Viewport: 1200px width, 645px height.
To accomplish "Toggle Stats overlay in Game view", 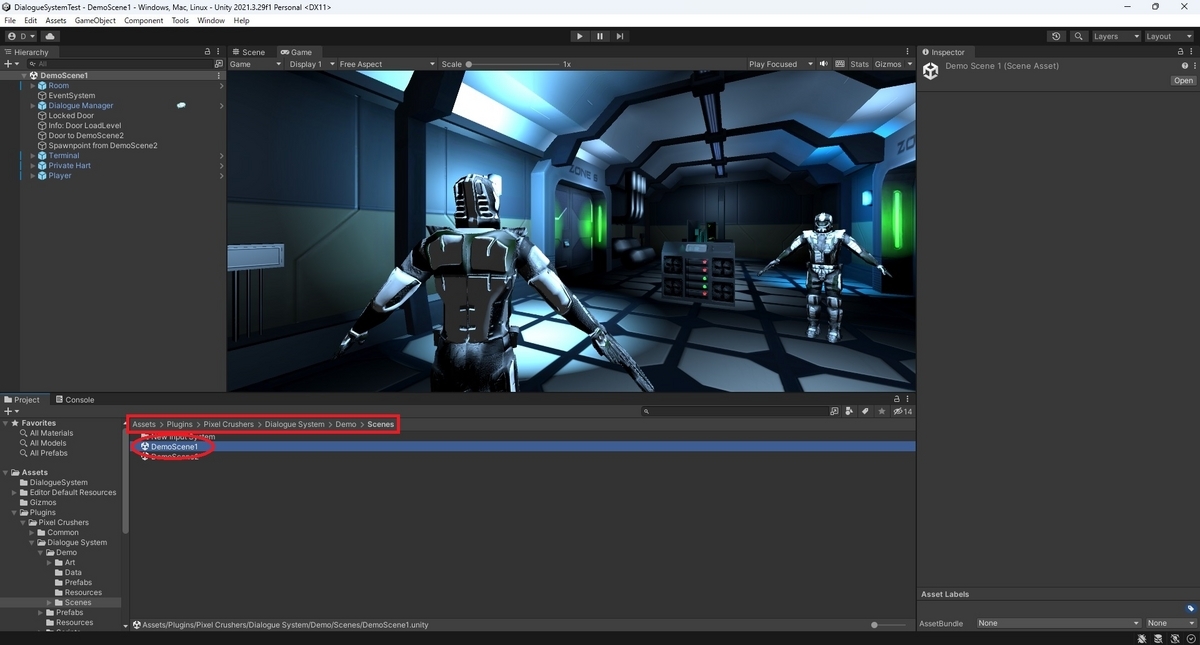I will 860,64.
